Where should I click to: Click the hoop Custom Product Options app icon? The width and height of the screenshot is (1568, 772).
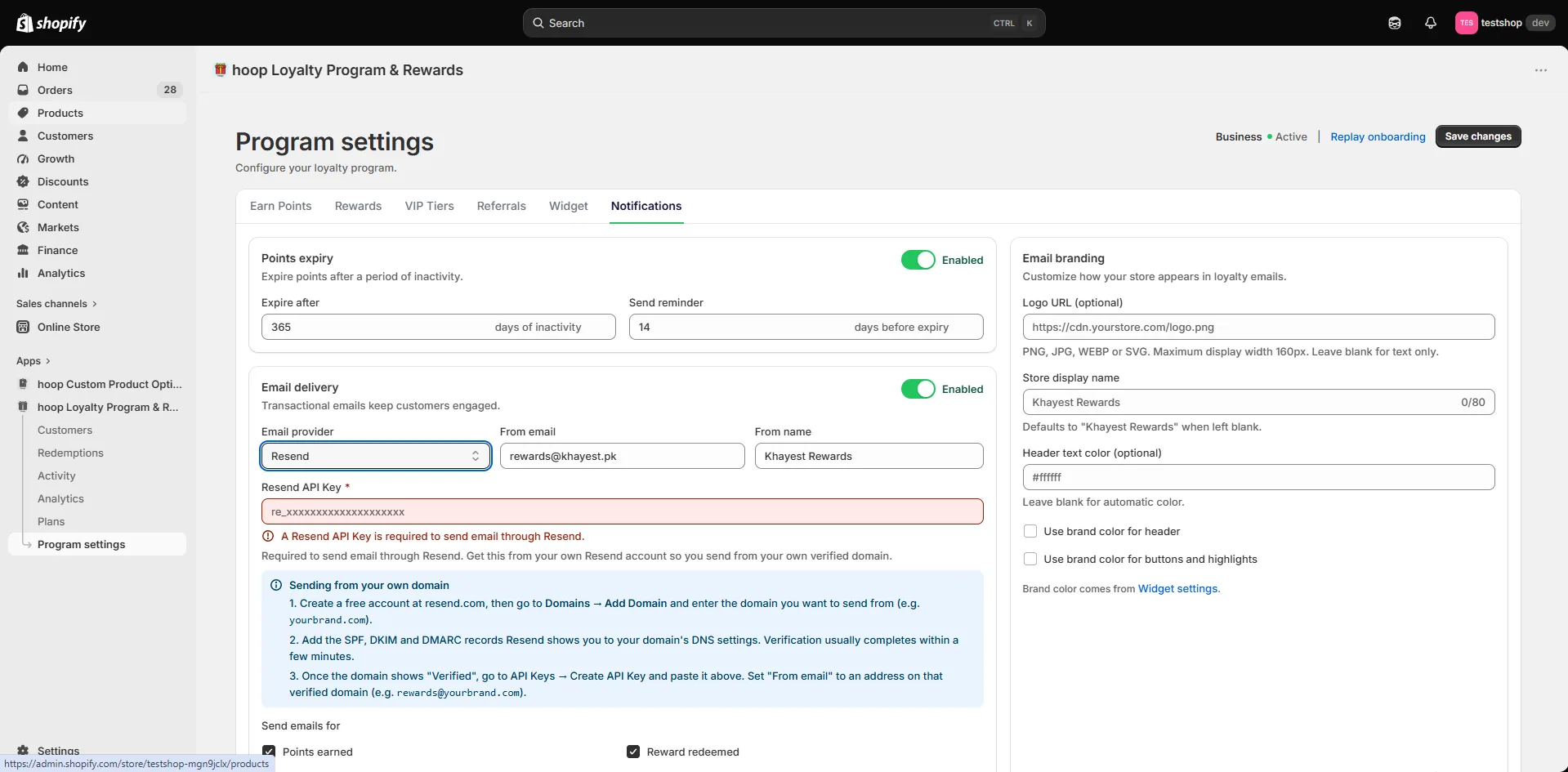(23, 384)
